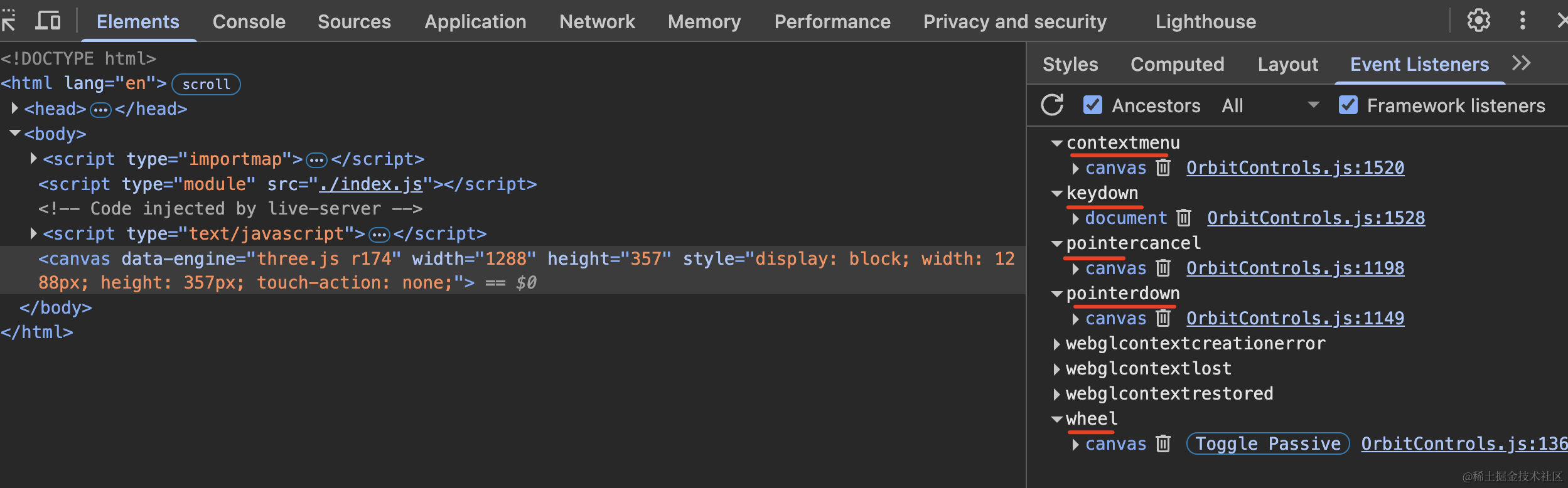Expand the webglcontextrestored event group
The height and width of the screenshot is (488, 1568).
[x=1057, y=394]
